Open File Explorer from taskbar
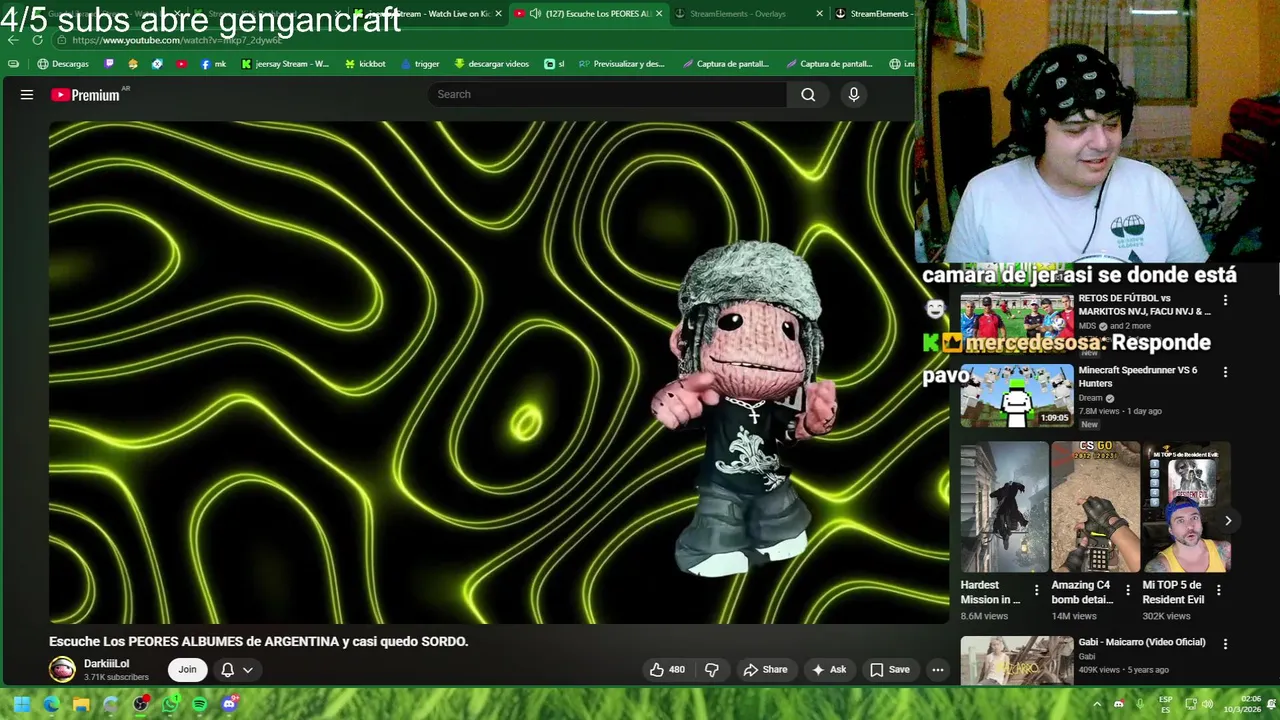Screen dimensions: 1280x720 tap(81, 704)
